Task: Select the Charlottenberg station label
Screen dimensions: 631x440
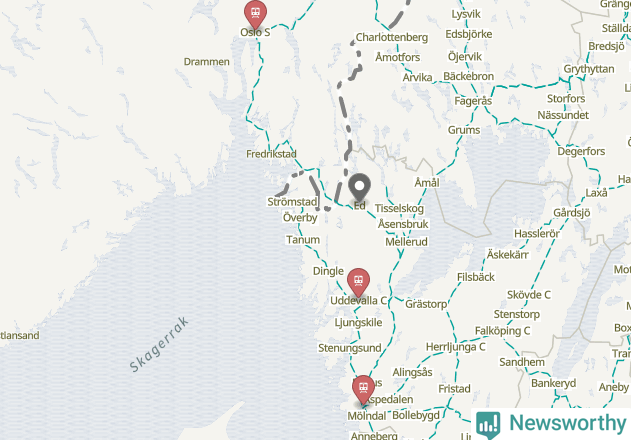Action: click(x=392, y=37)
